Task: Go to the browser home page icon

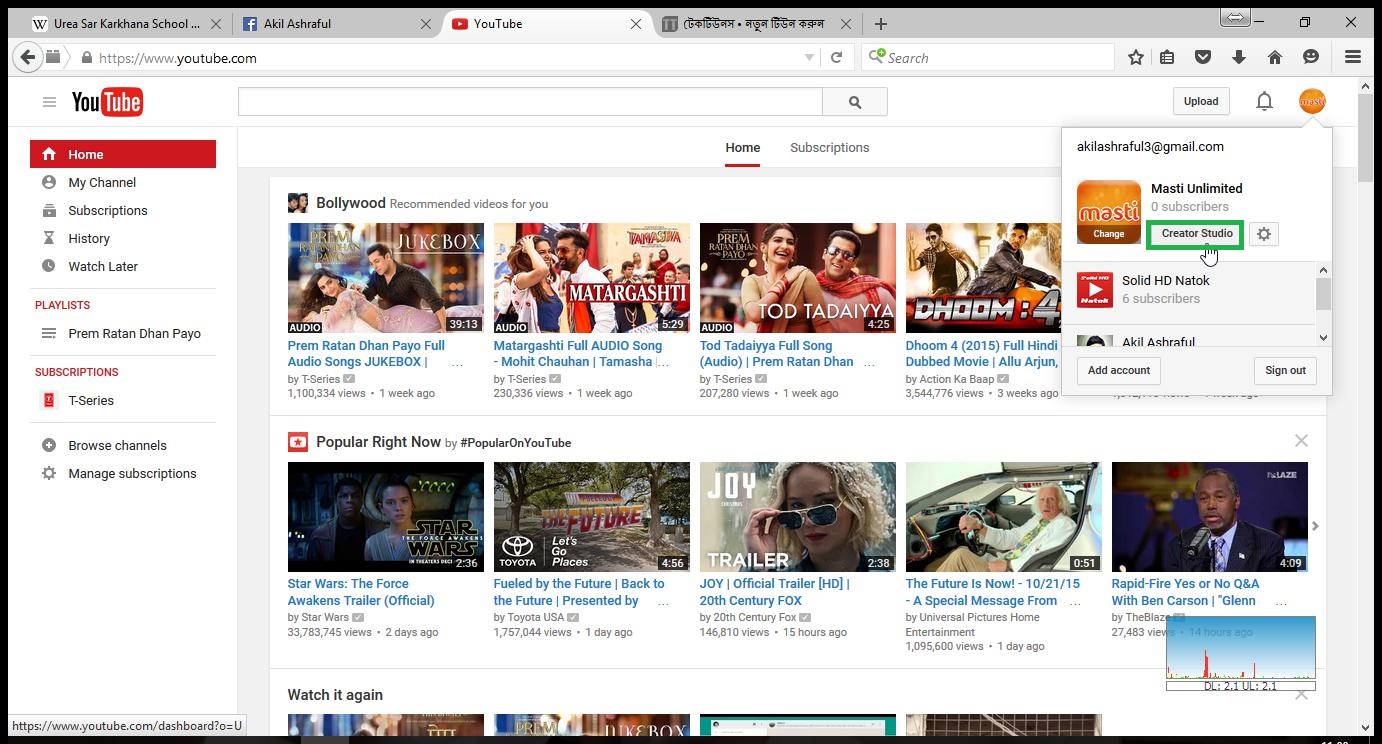Action: (1275, 58)
